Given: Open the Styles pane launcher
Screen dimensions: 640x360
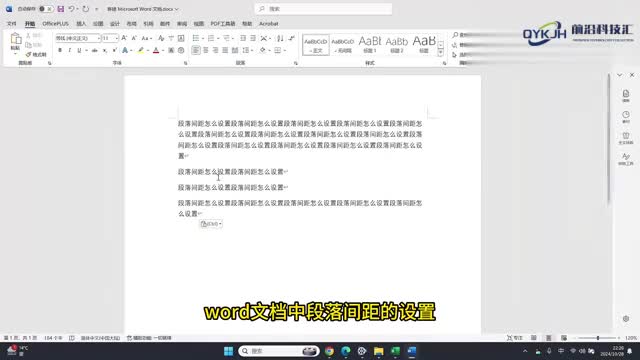Looking at the screenshot, I should (x=444, y=63).
